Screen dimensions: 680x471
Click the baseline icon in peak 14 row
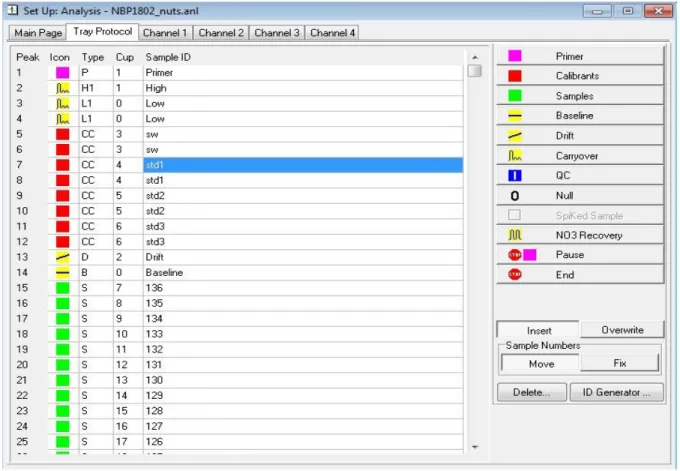pyautogui.click(x=62, y=272)
